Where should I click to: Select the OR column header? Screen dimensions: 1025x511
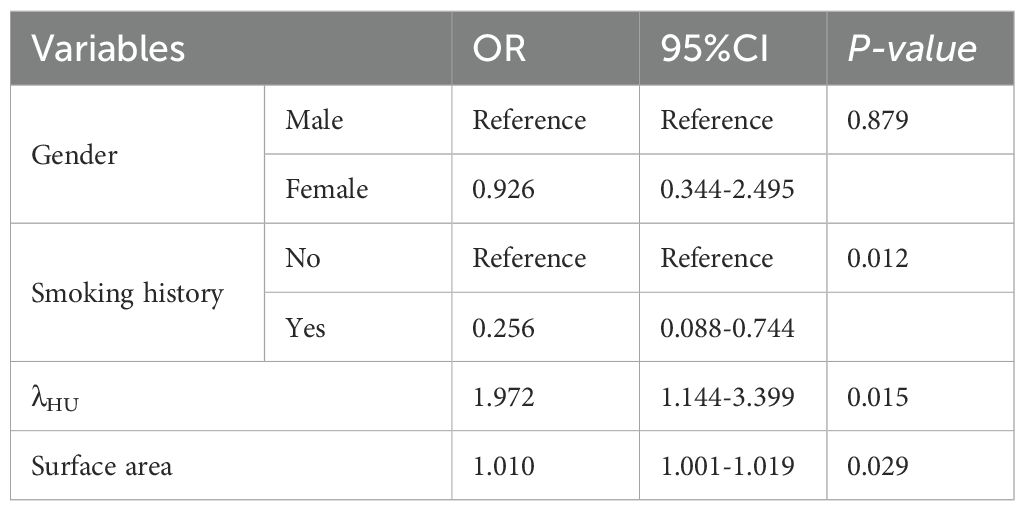coord(499,48)
